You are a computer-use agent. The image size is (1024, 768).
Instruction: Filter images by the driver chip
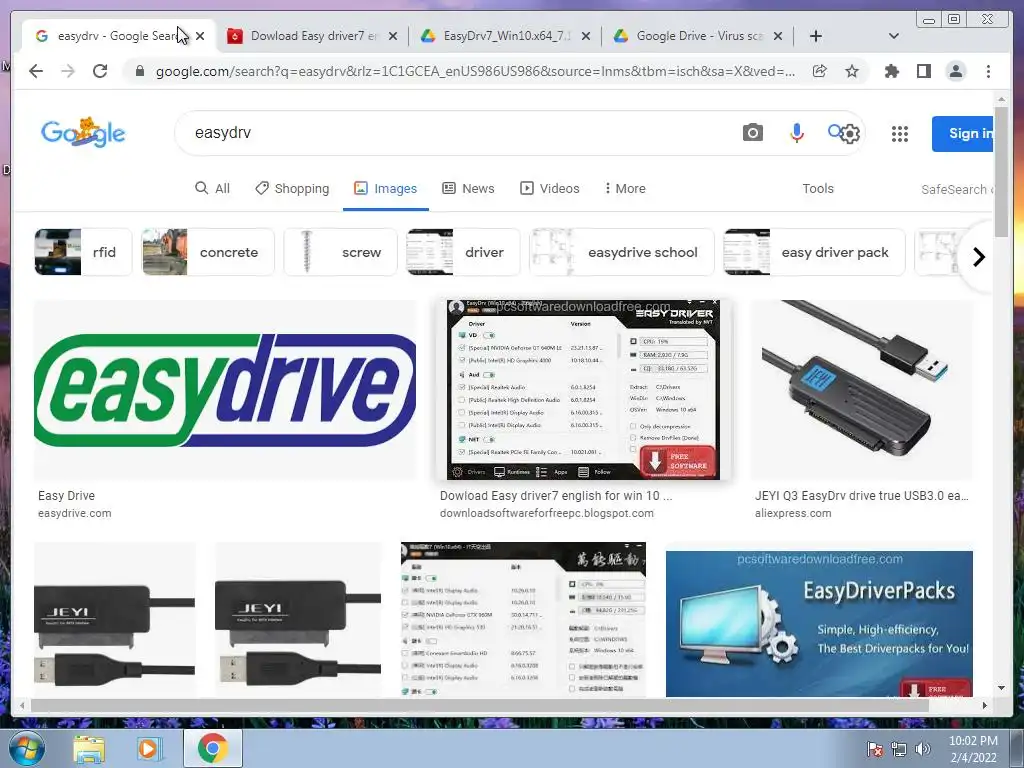click(x=463, y=252)
